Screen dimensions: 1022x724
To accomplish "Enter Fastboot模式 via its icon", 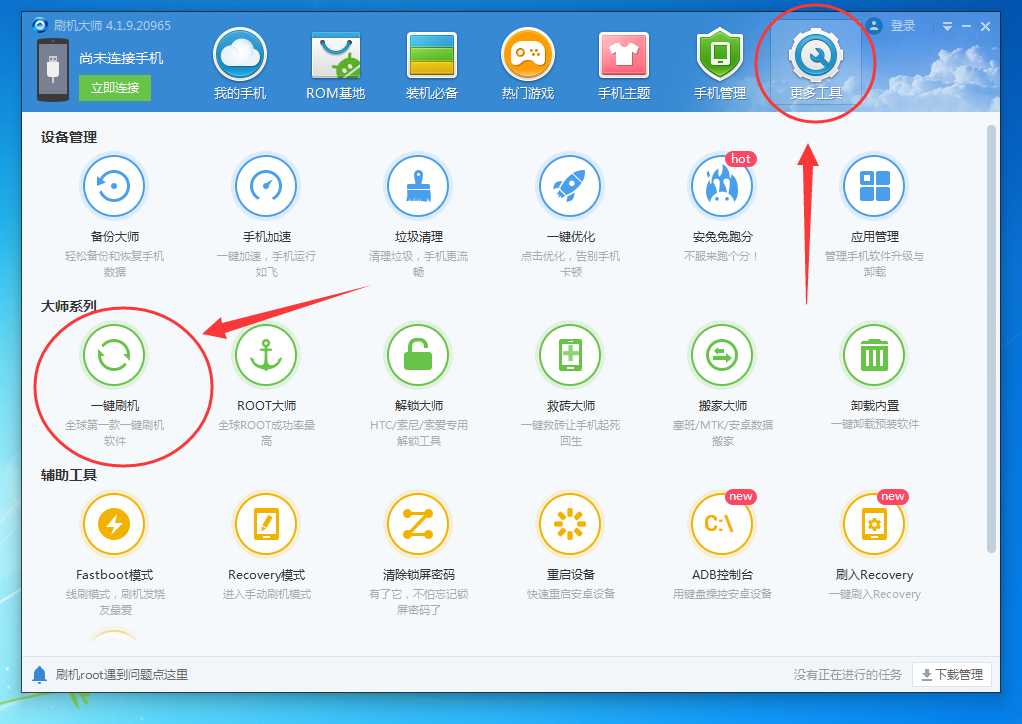I will coord(114,524).
